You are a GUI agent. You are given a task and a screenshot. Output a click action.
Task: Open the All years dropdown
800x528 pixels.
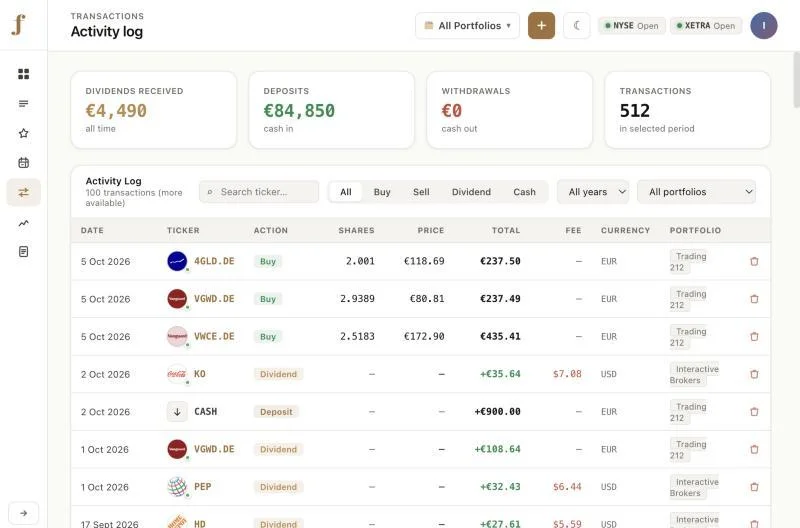point(593,192)
